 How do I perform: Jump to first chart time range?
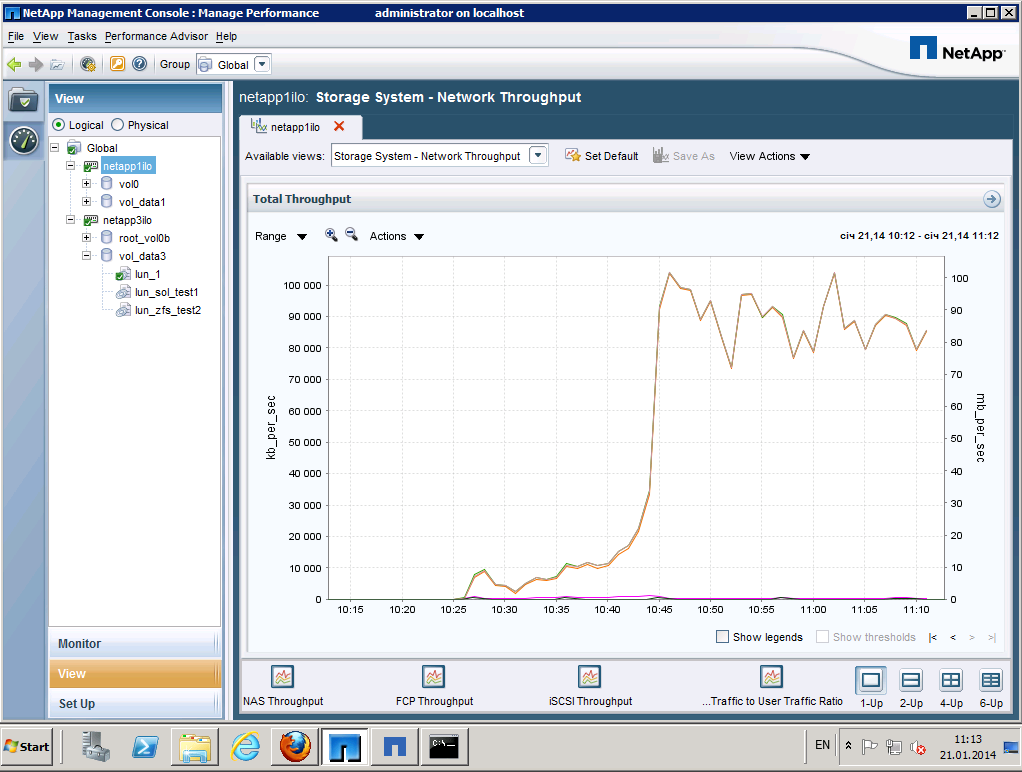coord(933,637)
